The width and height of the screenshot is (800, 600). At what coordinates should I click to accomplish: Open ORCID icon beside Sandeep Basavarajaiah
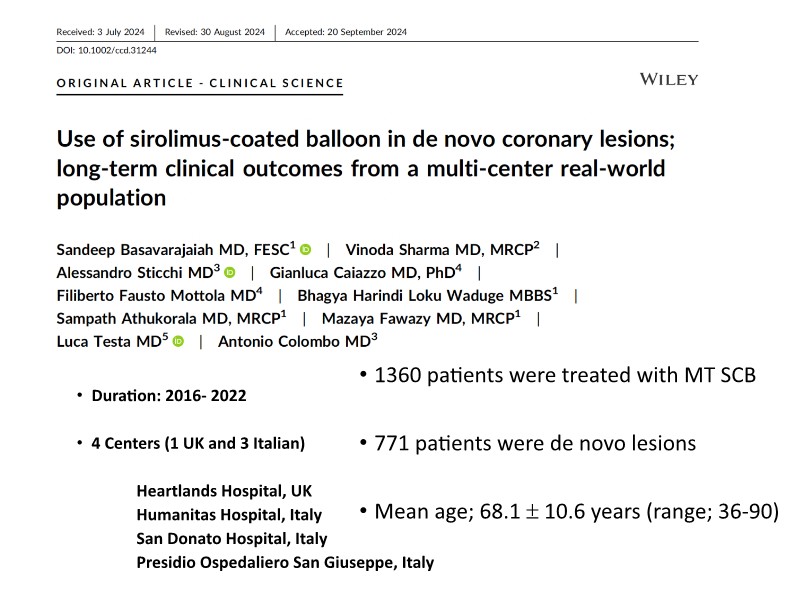click(306, 250)
